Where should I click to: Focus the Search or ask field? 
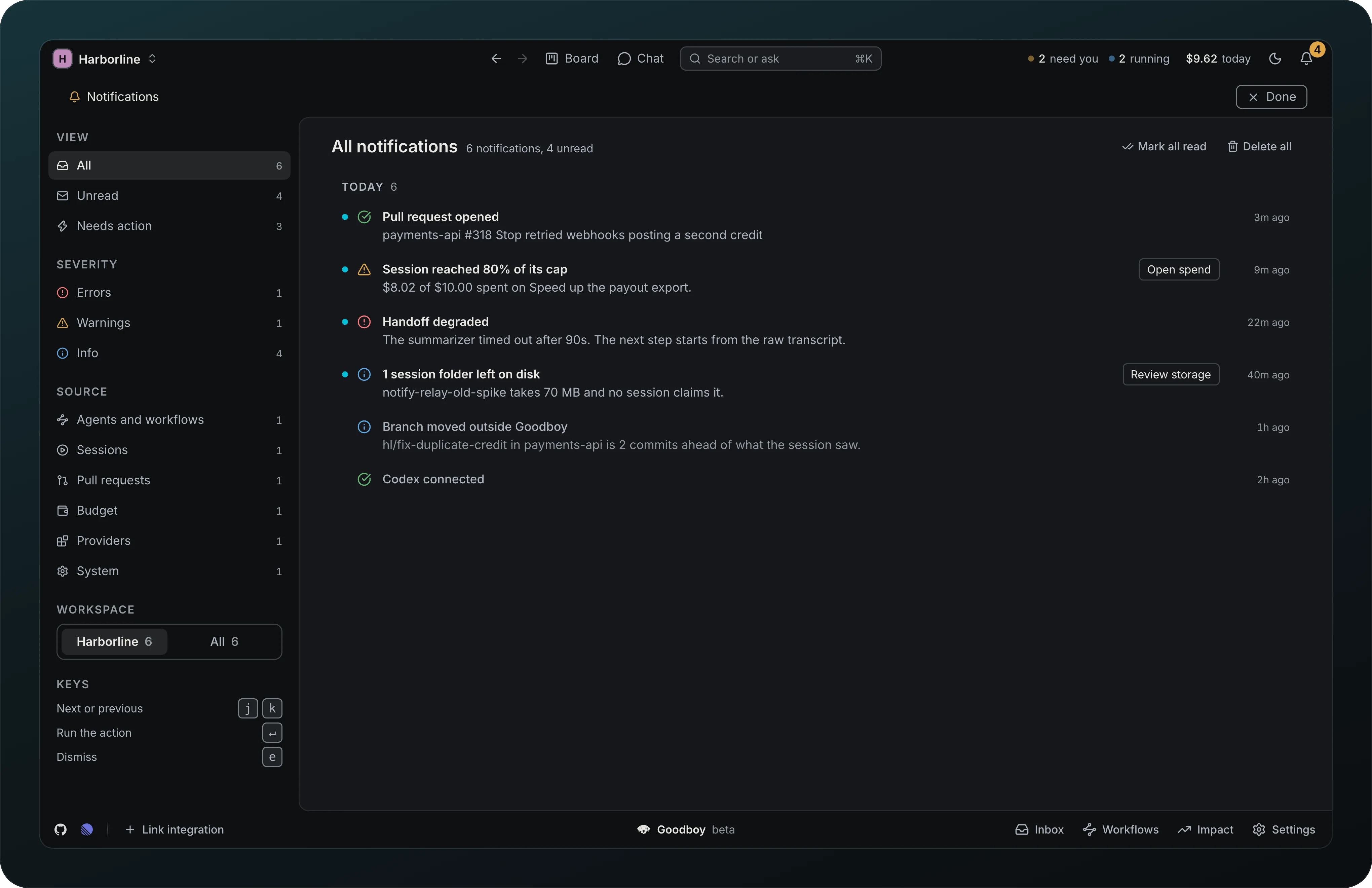780,59
